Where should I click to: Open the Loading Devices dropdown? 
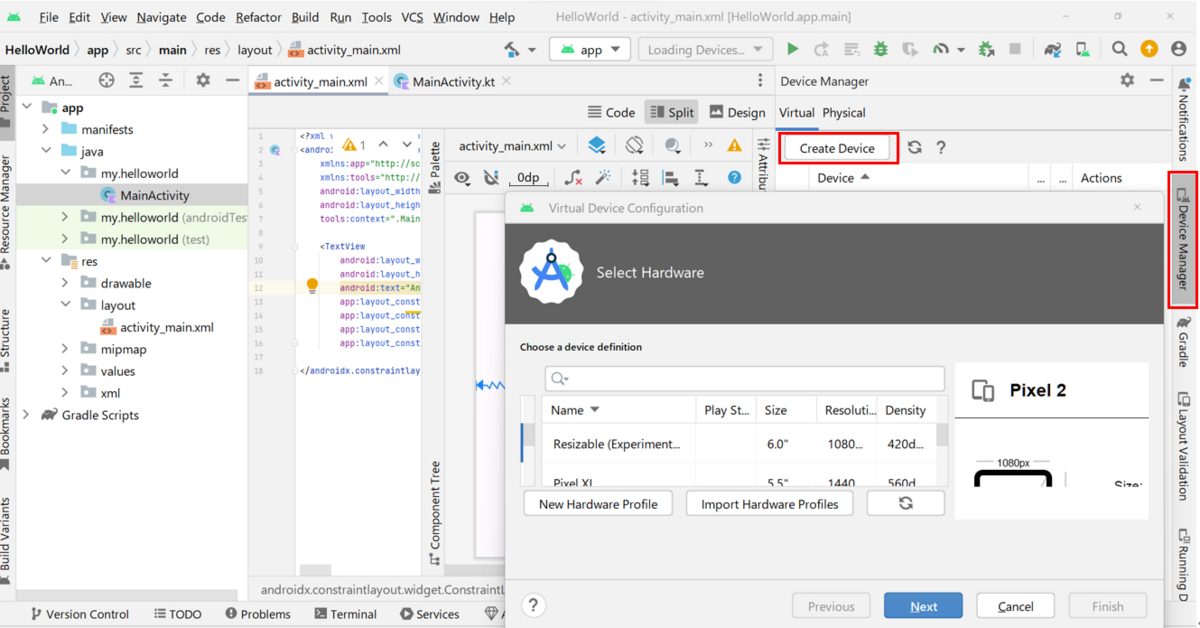pyautogui.click(x=704, y=49)
